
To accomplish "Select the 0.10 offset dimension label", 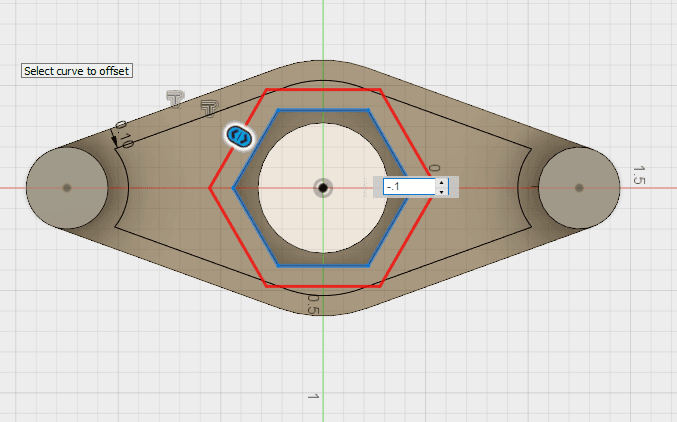I will pyautogui.click(x=124, y=134).
